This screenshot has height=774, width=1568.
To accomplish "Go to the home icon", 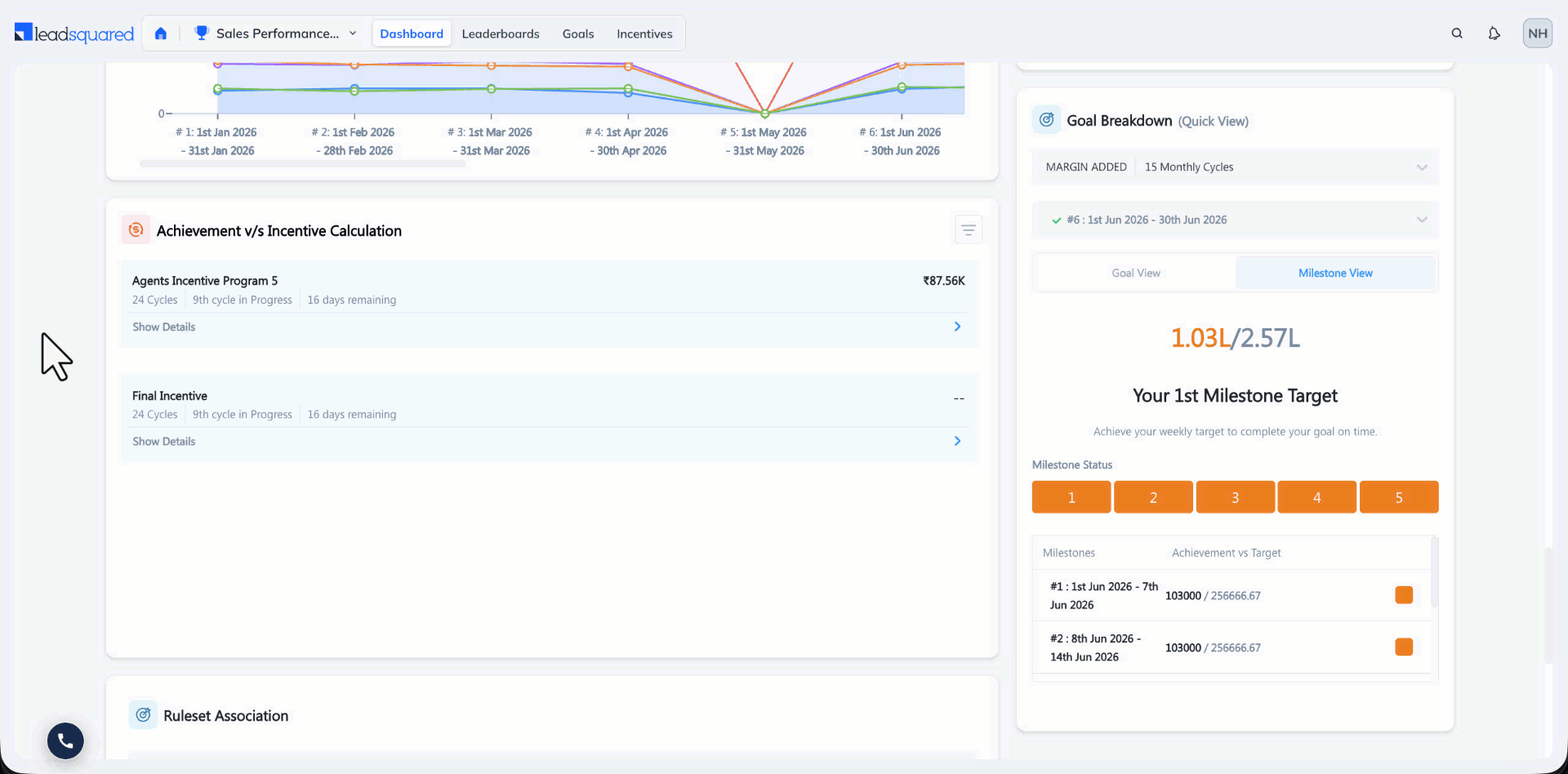I will click(161, 33).
